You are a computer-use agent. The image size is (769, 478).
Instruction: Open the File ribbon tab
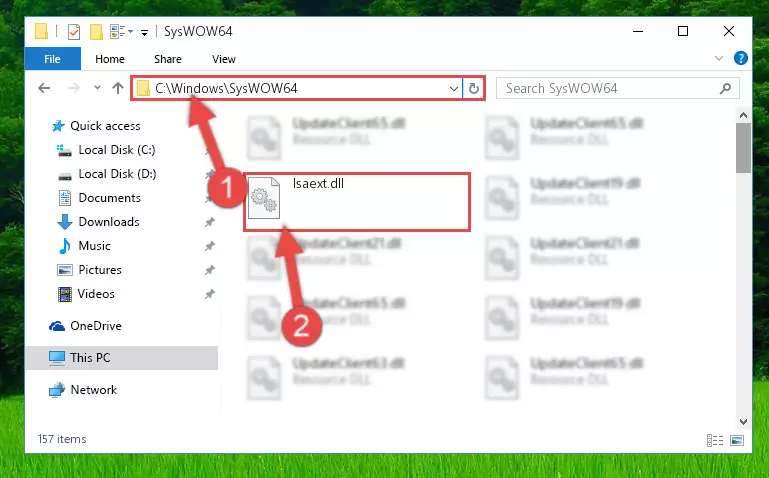point(52,59)
